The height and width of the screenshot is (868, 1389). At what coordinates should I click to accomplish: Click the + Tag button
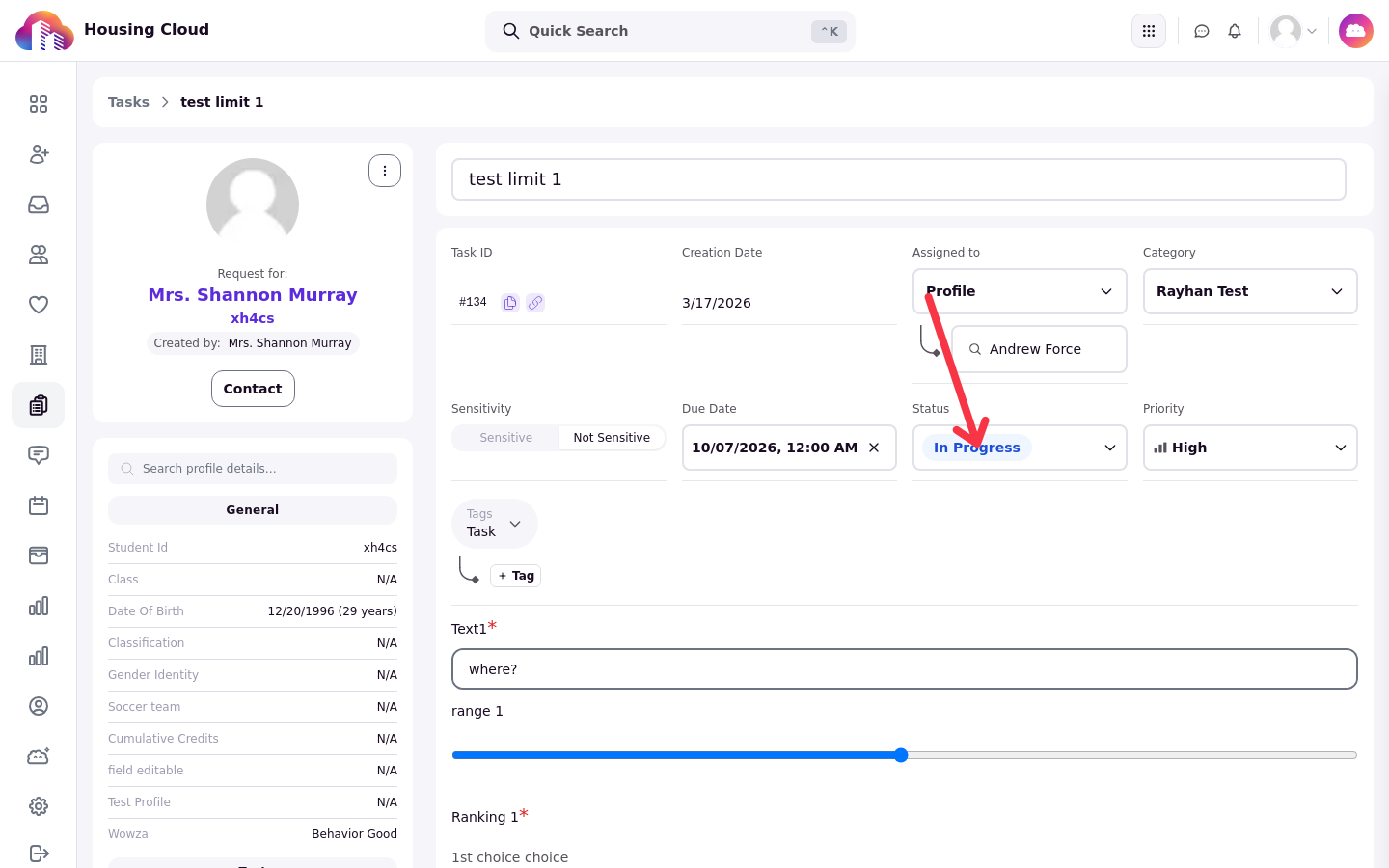tap(516, 576)
